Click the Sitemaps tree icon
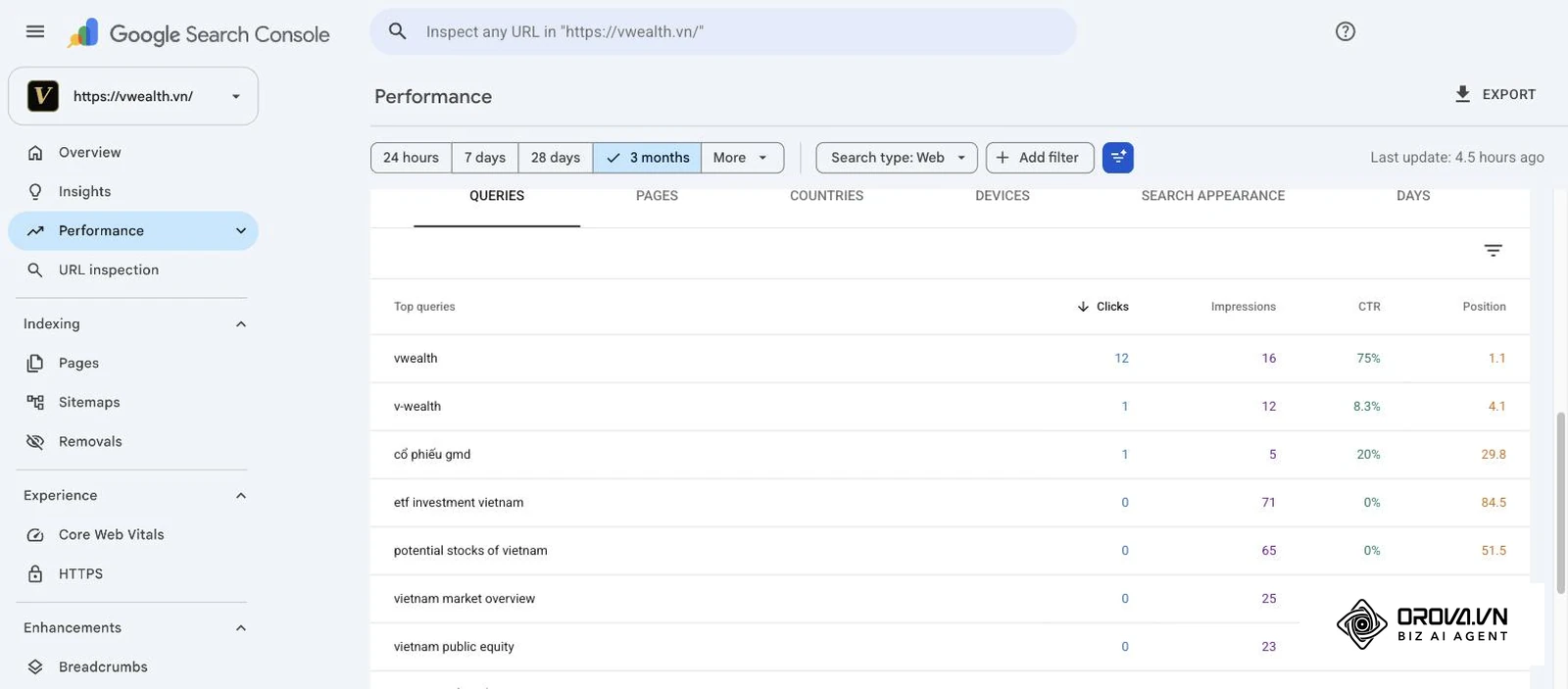 coord(35,403)
